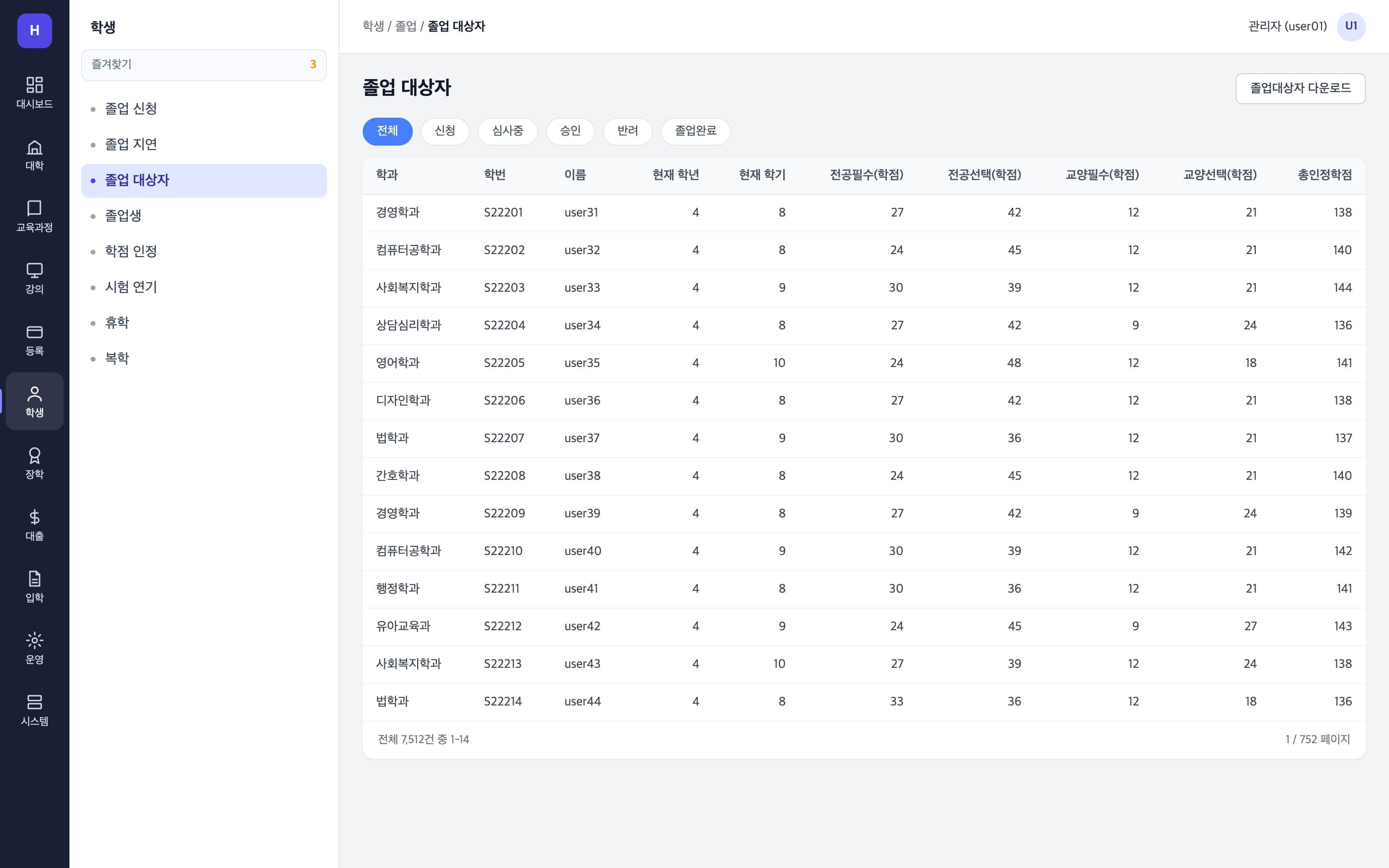Click the 전공필수(학점) column header
1389x868 pixels.
click(867, 175)
